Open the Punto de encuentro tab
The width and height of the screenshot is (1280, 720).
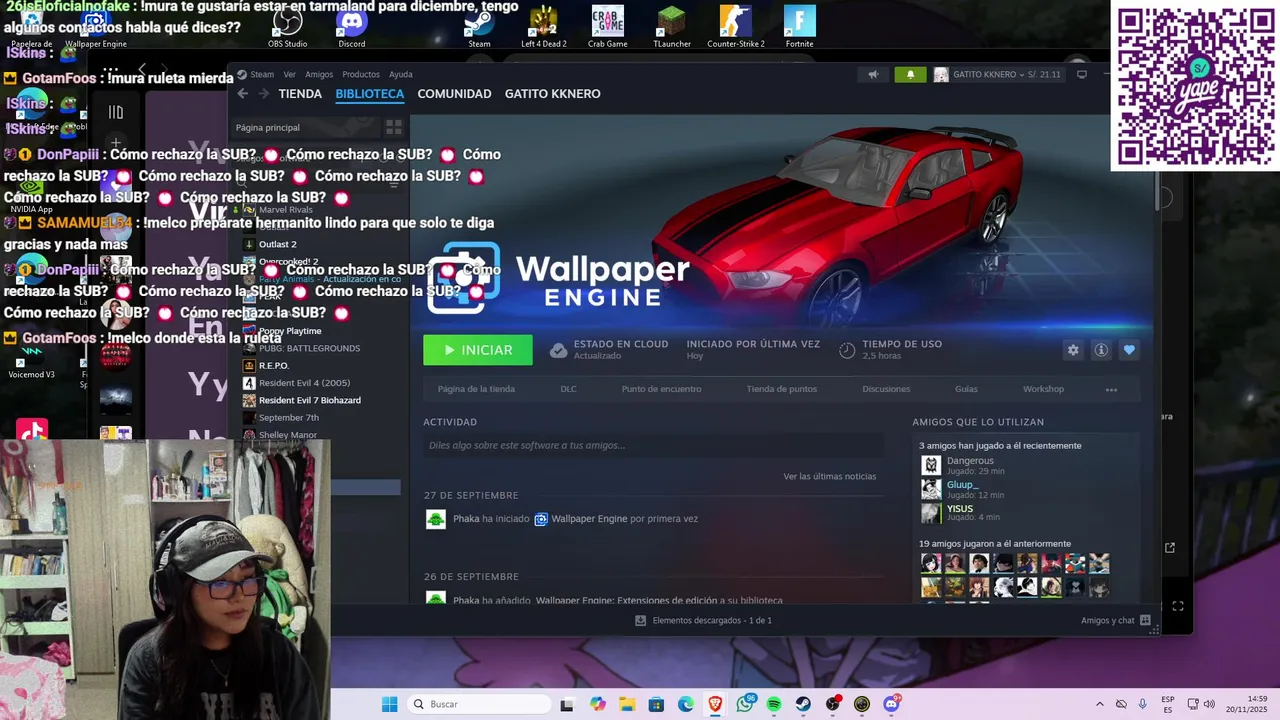pyautogui.click(x=661, y=389)
